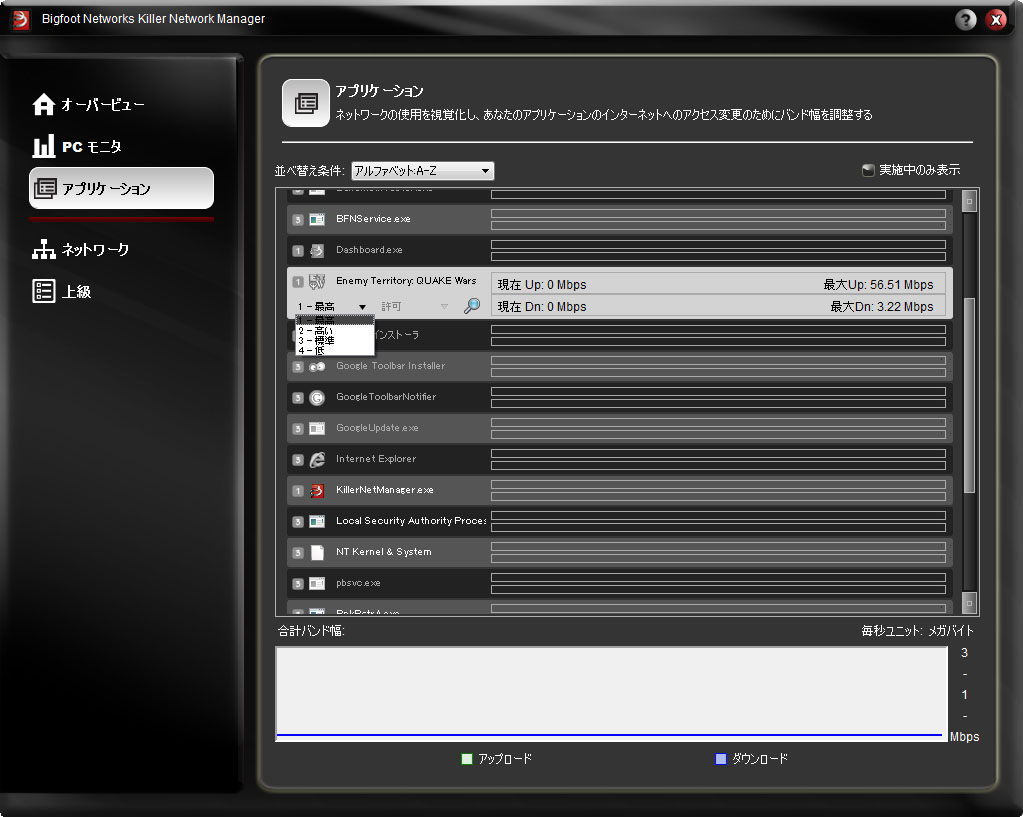Select the Internet Explorer row
The image size is (1023, 817).
620,459
